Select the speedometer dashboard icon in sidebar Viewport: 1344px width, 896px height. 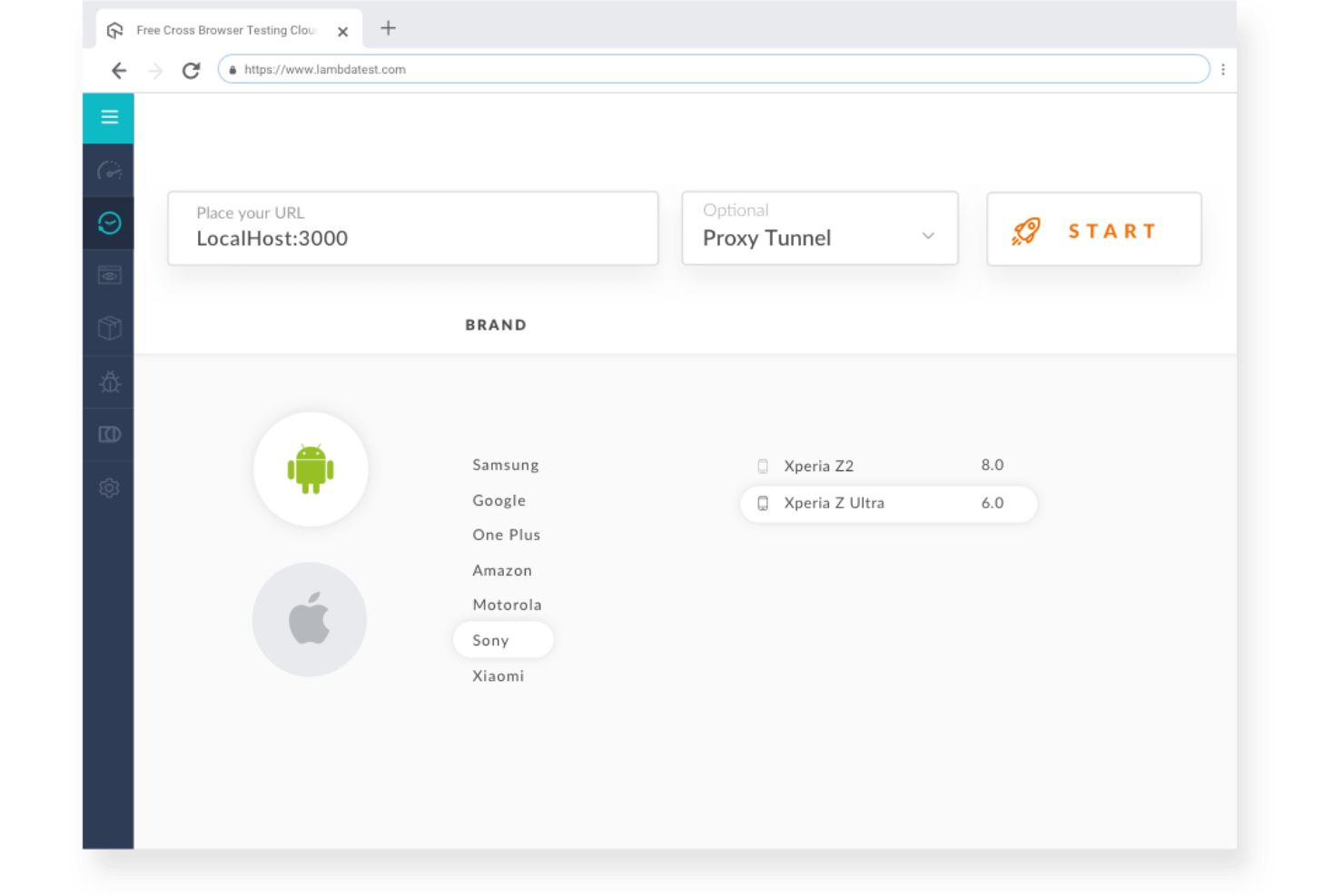[108, 170]
